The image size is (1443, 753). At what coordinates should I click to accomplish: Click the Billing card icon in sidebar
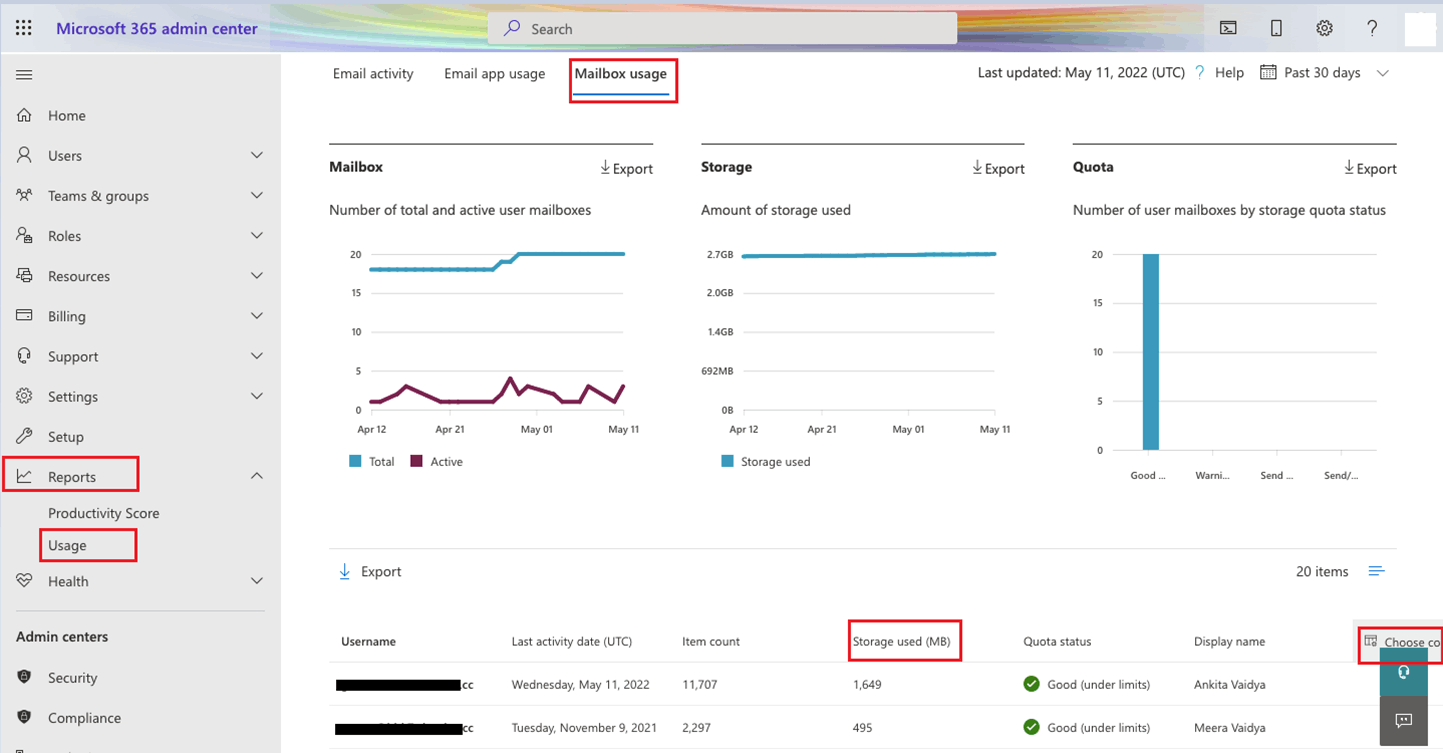(x=25, y=315)
